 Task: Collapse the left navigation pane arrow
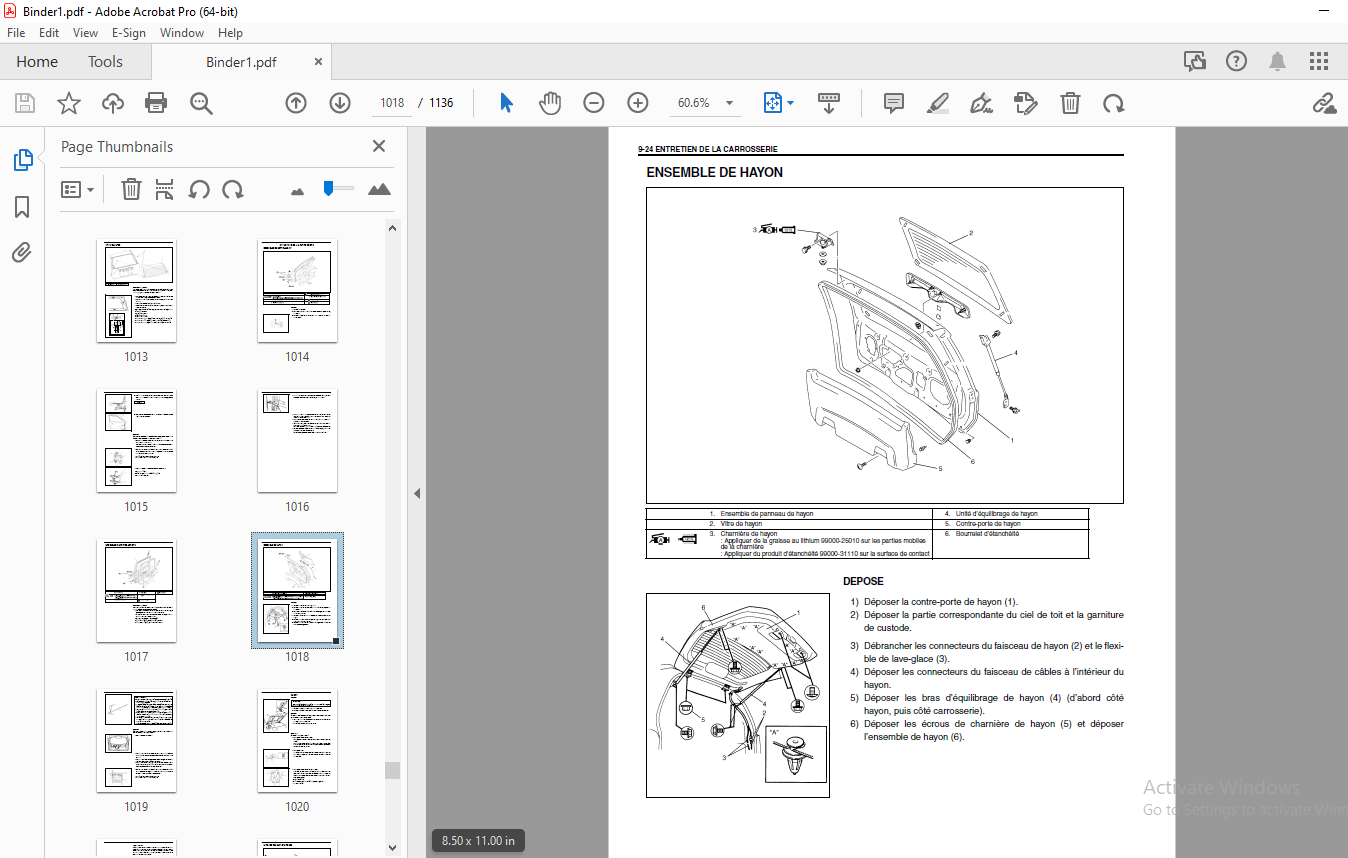(417, 493)
